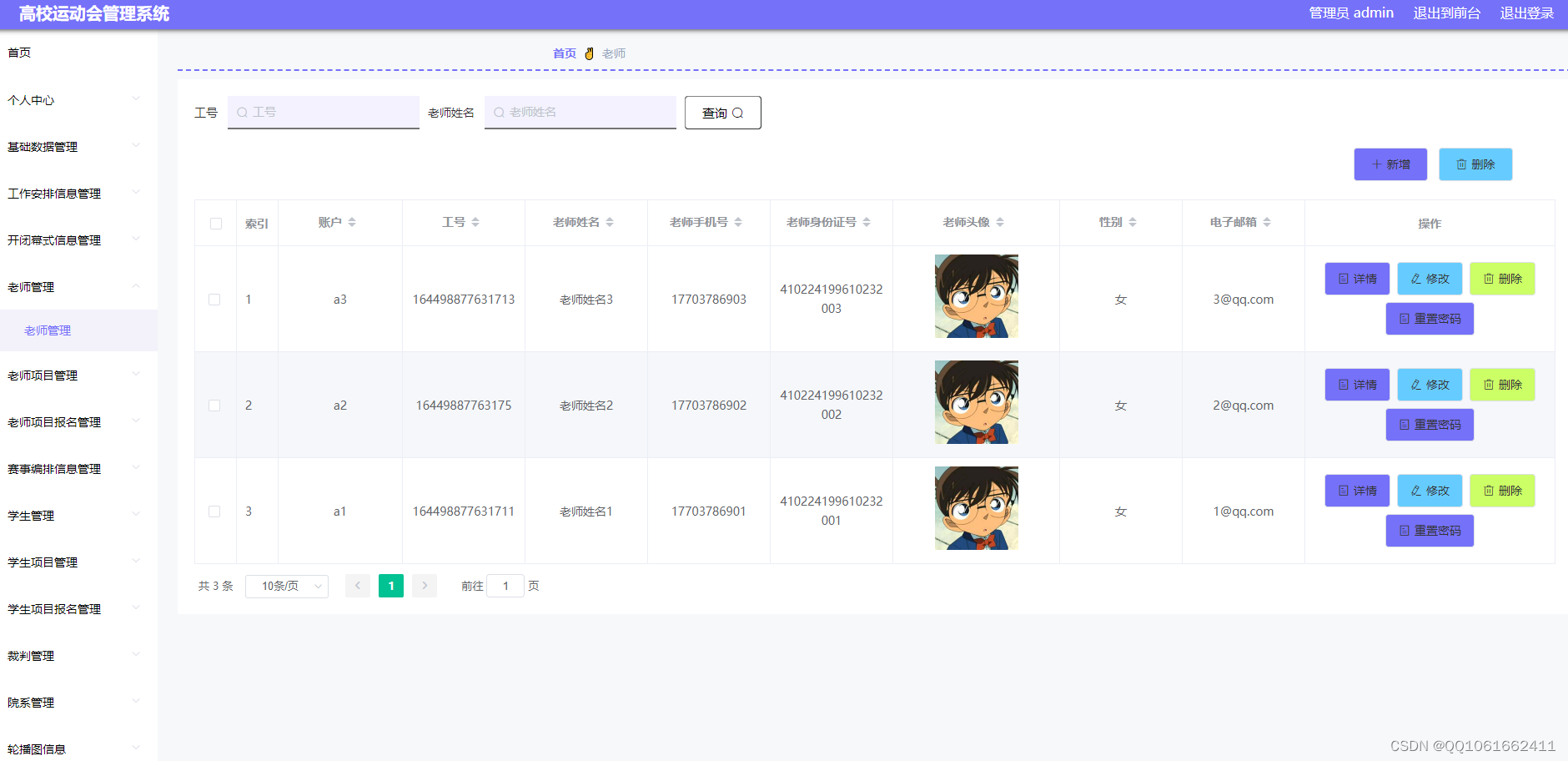Click 修改 for 老师姓名3
The width and height of the screenshot is (1568, 761).
coord(1430,279)
